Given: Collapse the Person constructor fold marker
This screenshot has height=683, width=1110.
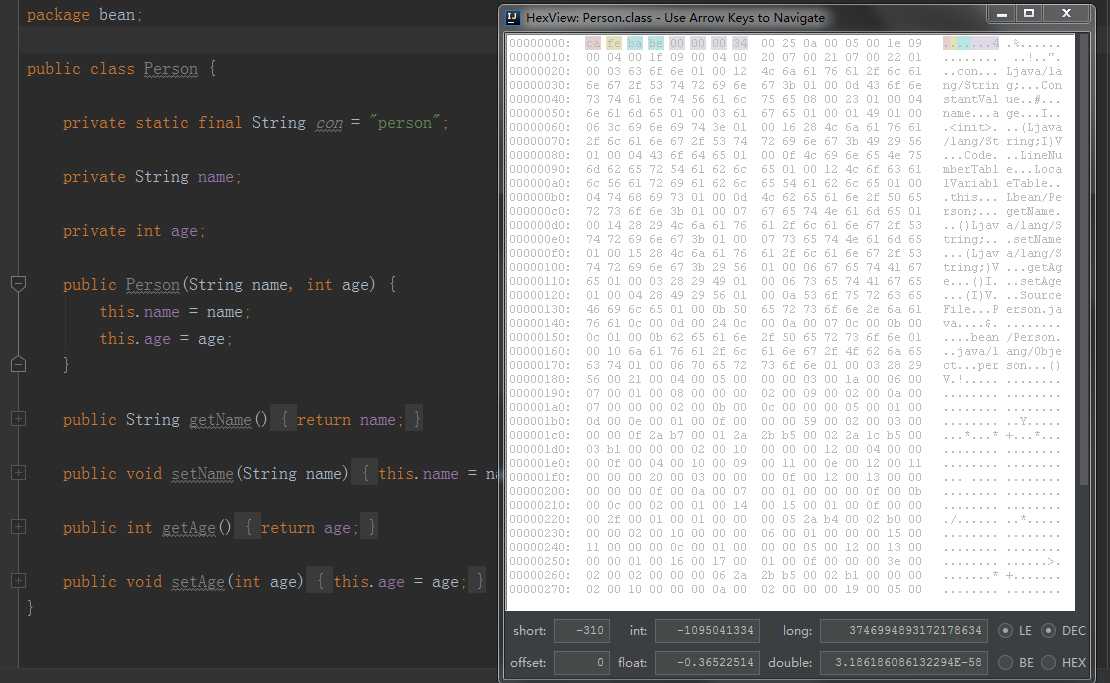Looking at the screenshot, I should click(x=19, y=285).
